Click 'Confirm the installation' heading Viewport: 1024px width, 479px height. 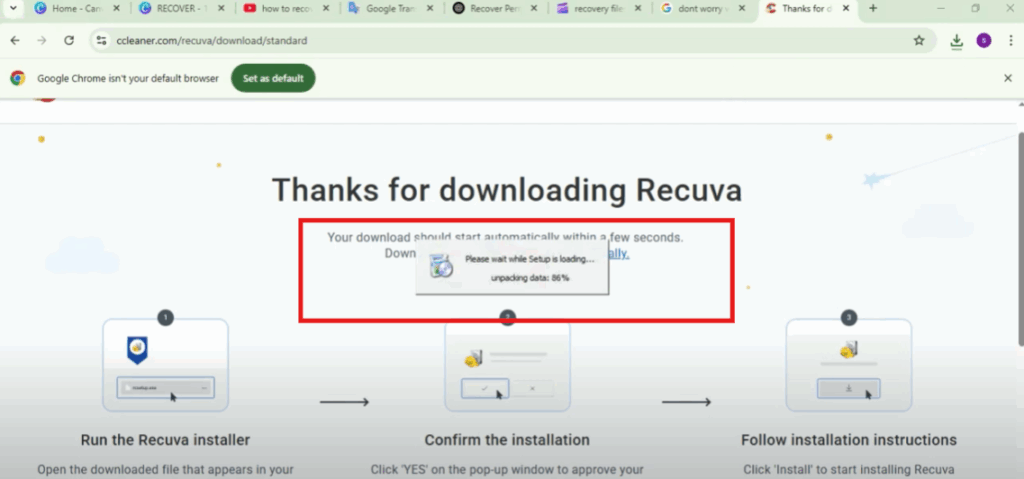(507, 440)
